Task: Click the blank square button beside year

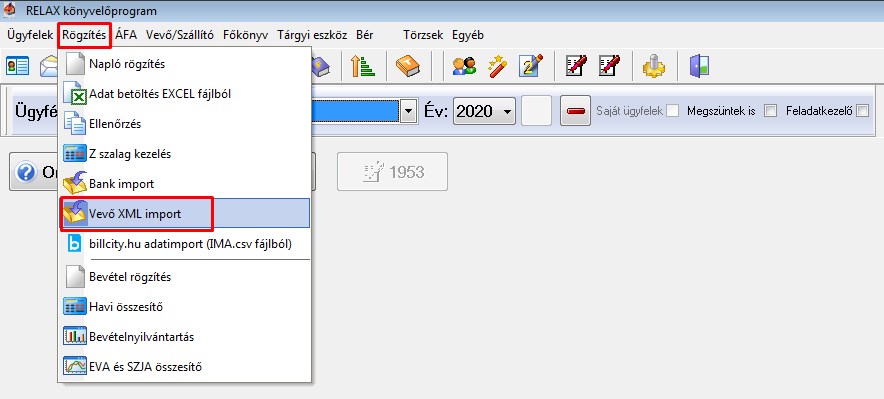Action: [536, 111]
